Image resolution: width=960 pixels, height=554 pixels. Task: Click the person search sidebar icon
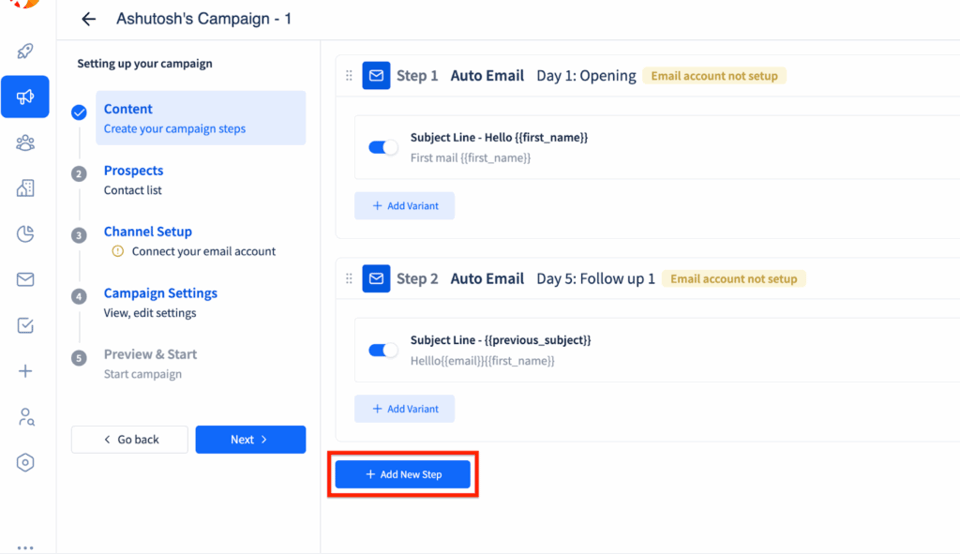pos(26,417)
